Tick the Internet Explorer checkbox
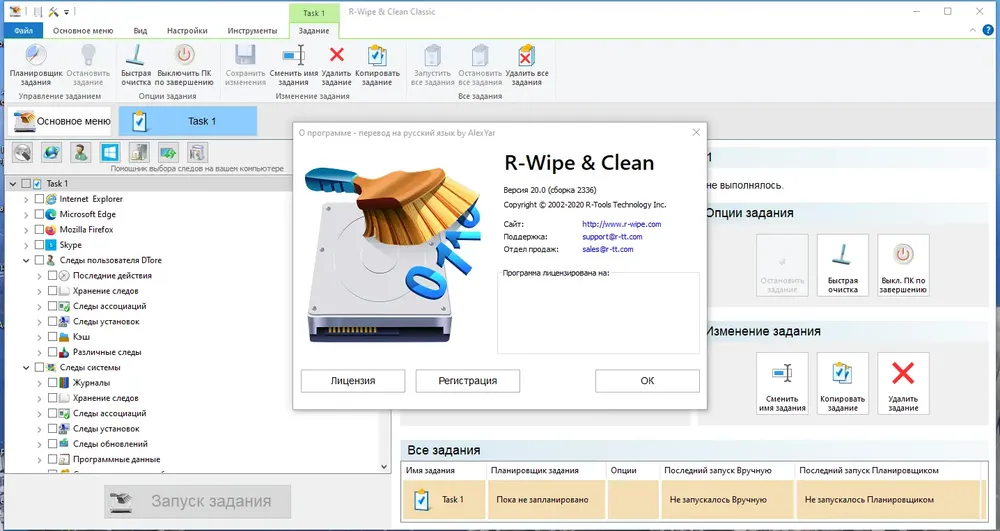The width and height of the screenshot is (1000, 531). click(40, 199)
